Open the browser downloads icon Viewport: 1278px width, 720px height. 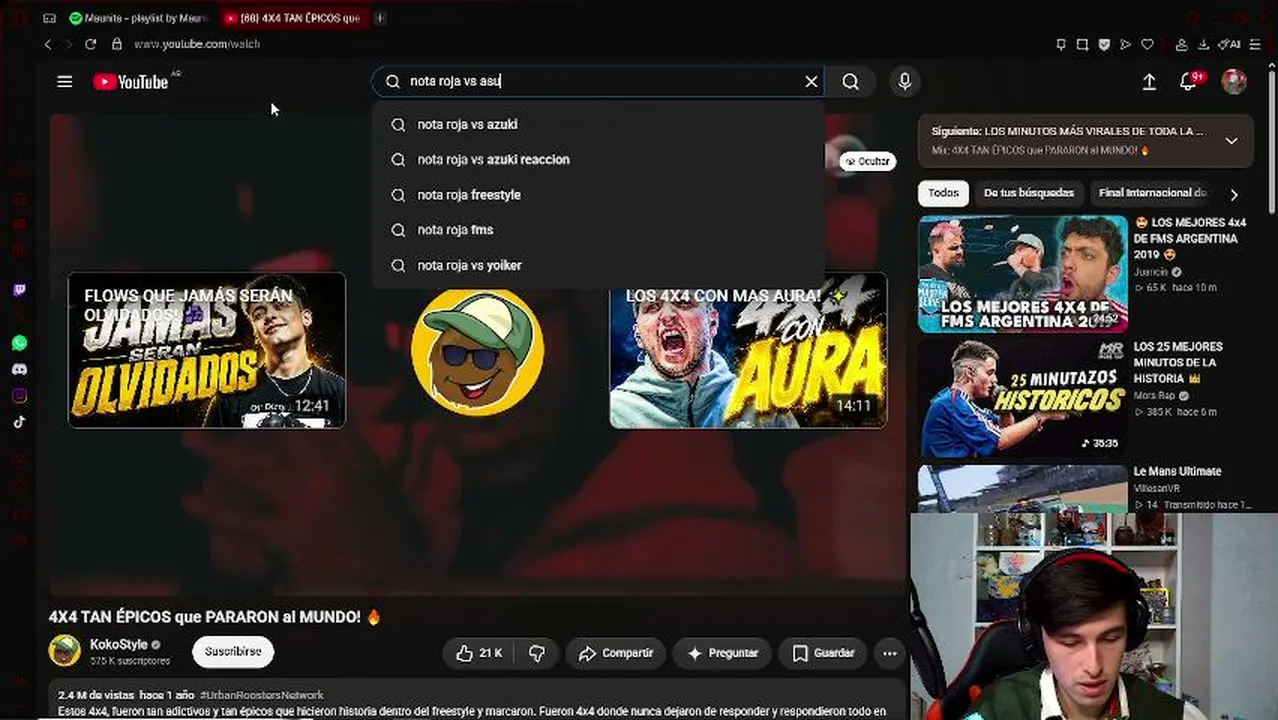coord(1203,44)
